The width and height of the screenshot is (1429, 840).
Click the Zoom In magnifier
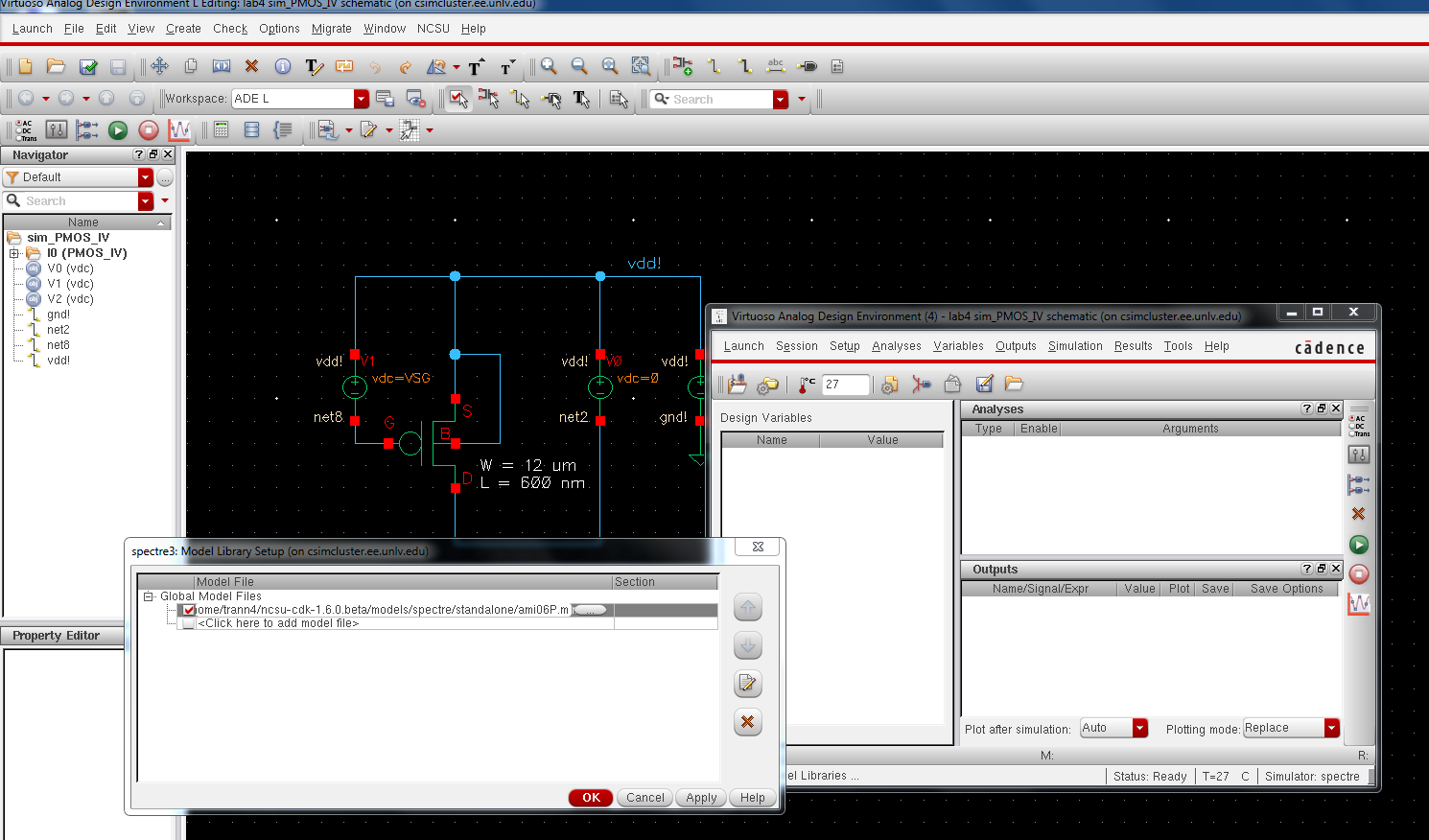point(549,66)
